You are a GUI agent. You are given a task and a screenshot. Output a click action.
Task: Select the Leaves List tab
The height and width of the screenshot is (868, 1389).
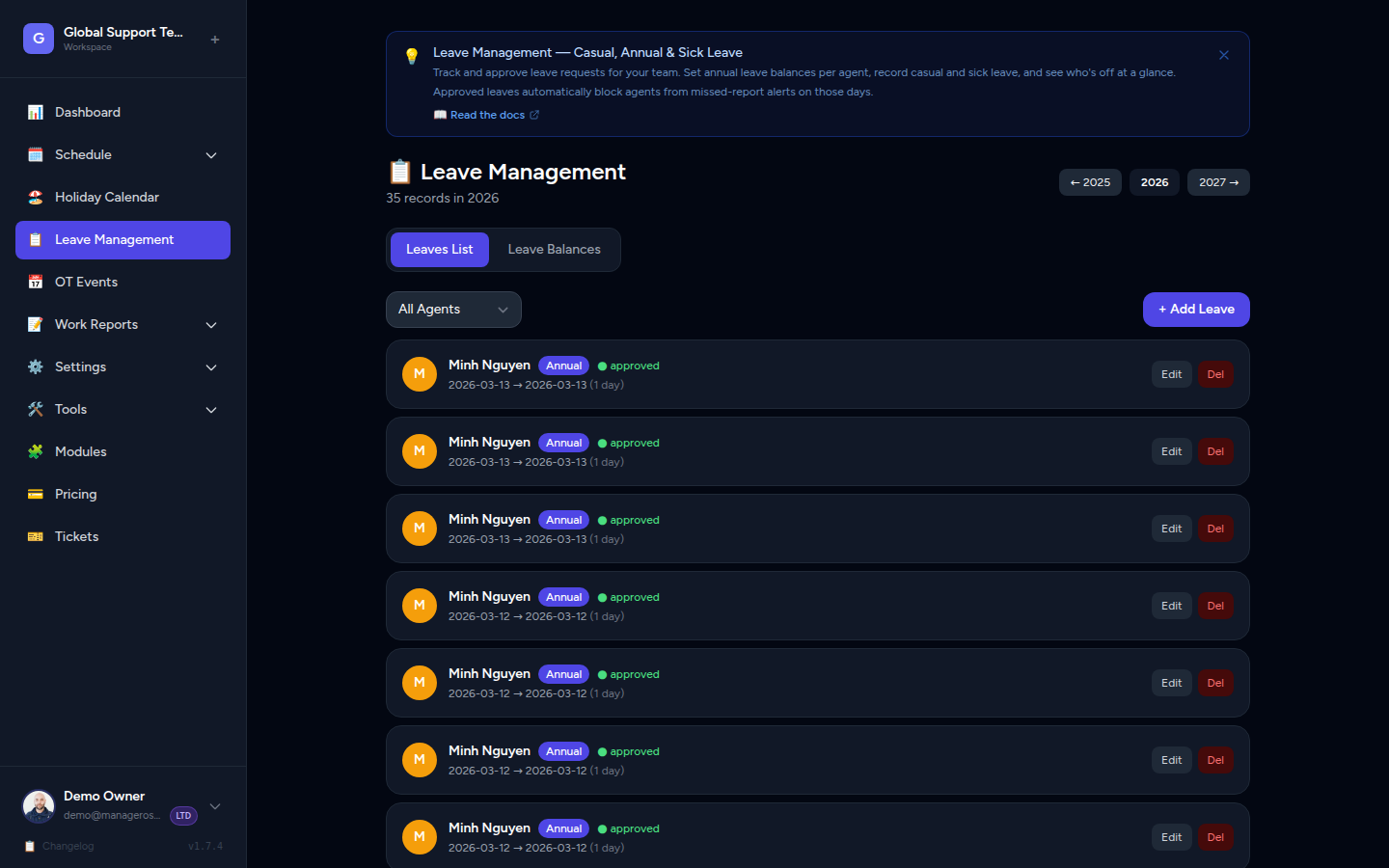[439, 249]
